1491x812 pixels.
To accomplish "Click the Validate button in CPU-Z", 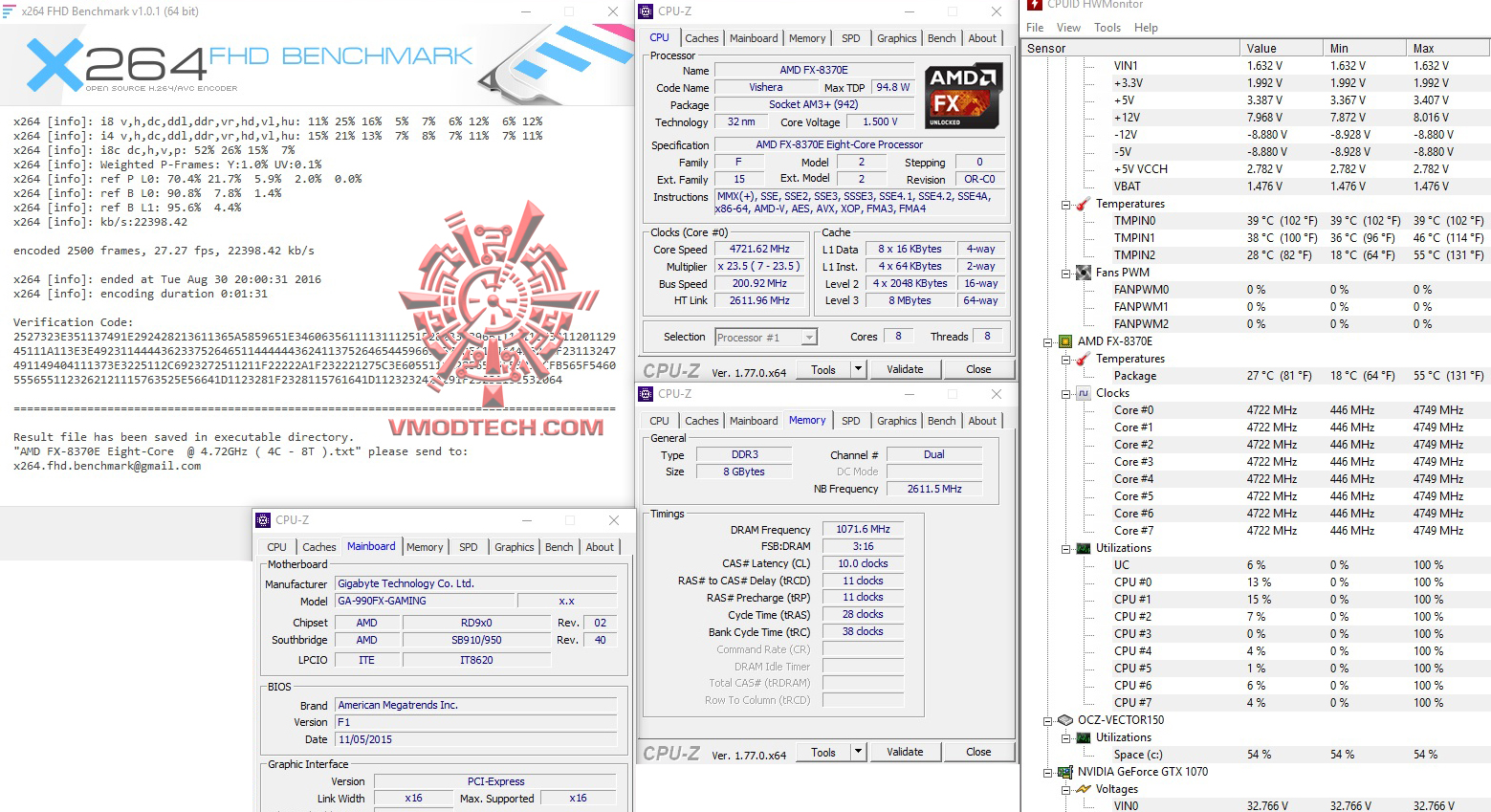I will 904,368.
